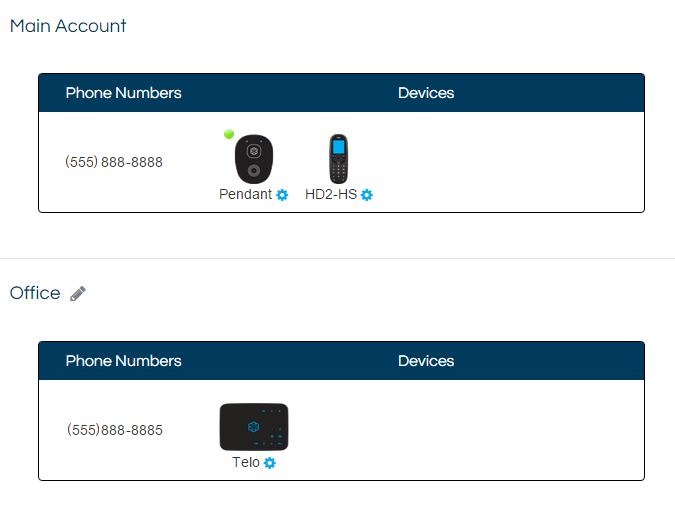Click the Telo base station image
The height and width of the screenshot is (518, 675).
tap(254, 427)
